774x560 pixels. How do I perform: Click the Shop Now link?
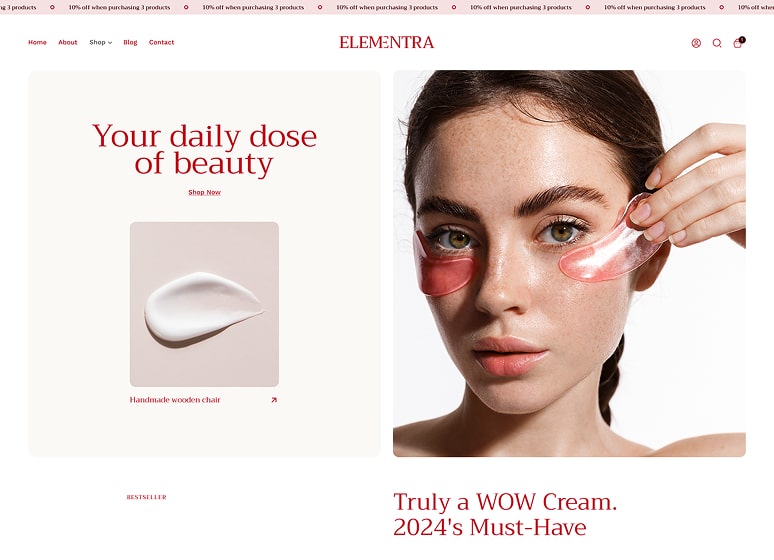(x=204, y=192)
